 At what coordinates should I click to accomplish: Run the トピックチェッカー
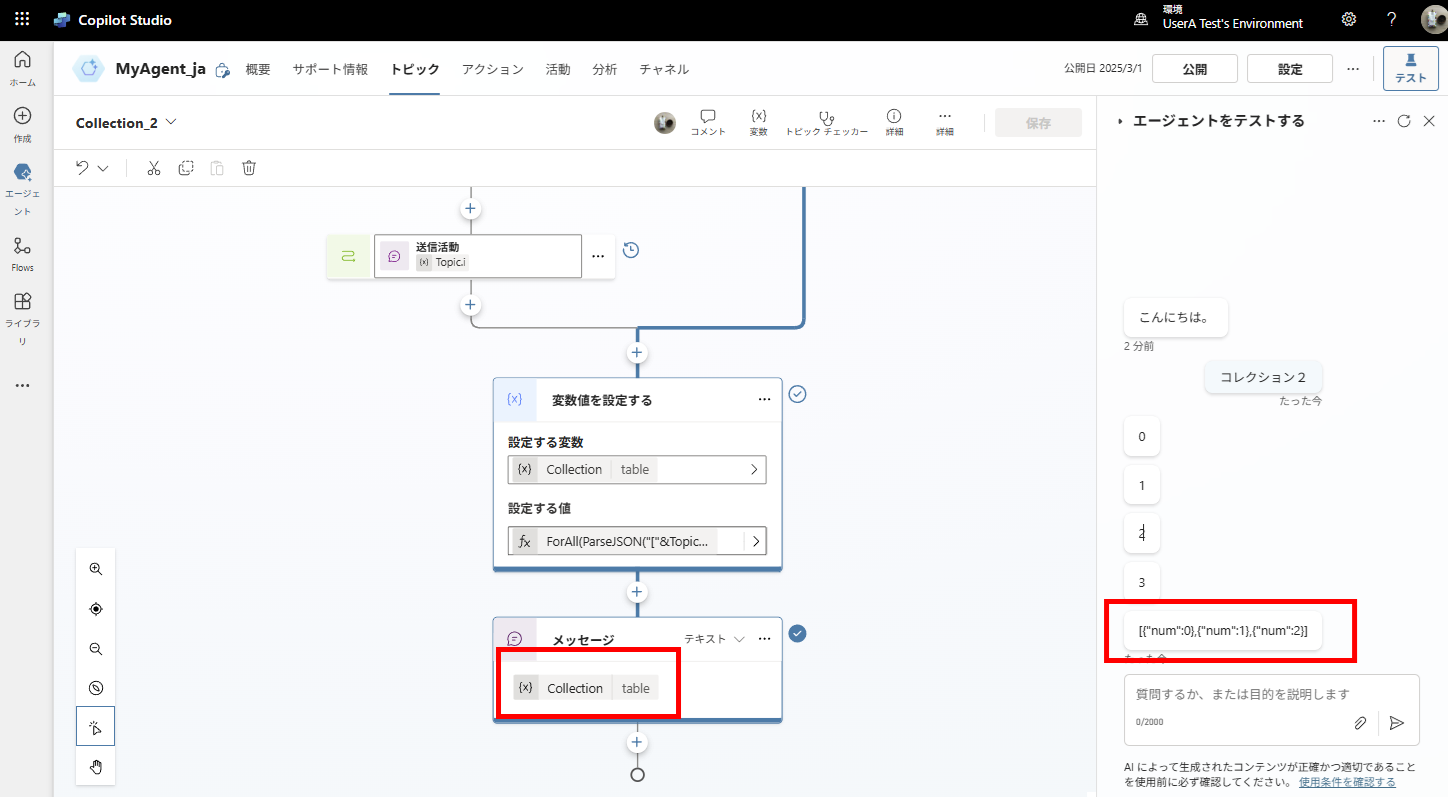[826, 120]
